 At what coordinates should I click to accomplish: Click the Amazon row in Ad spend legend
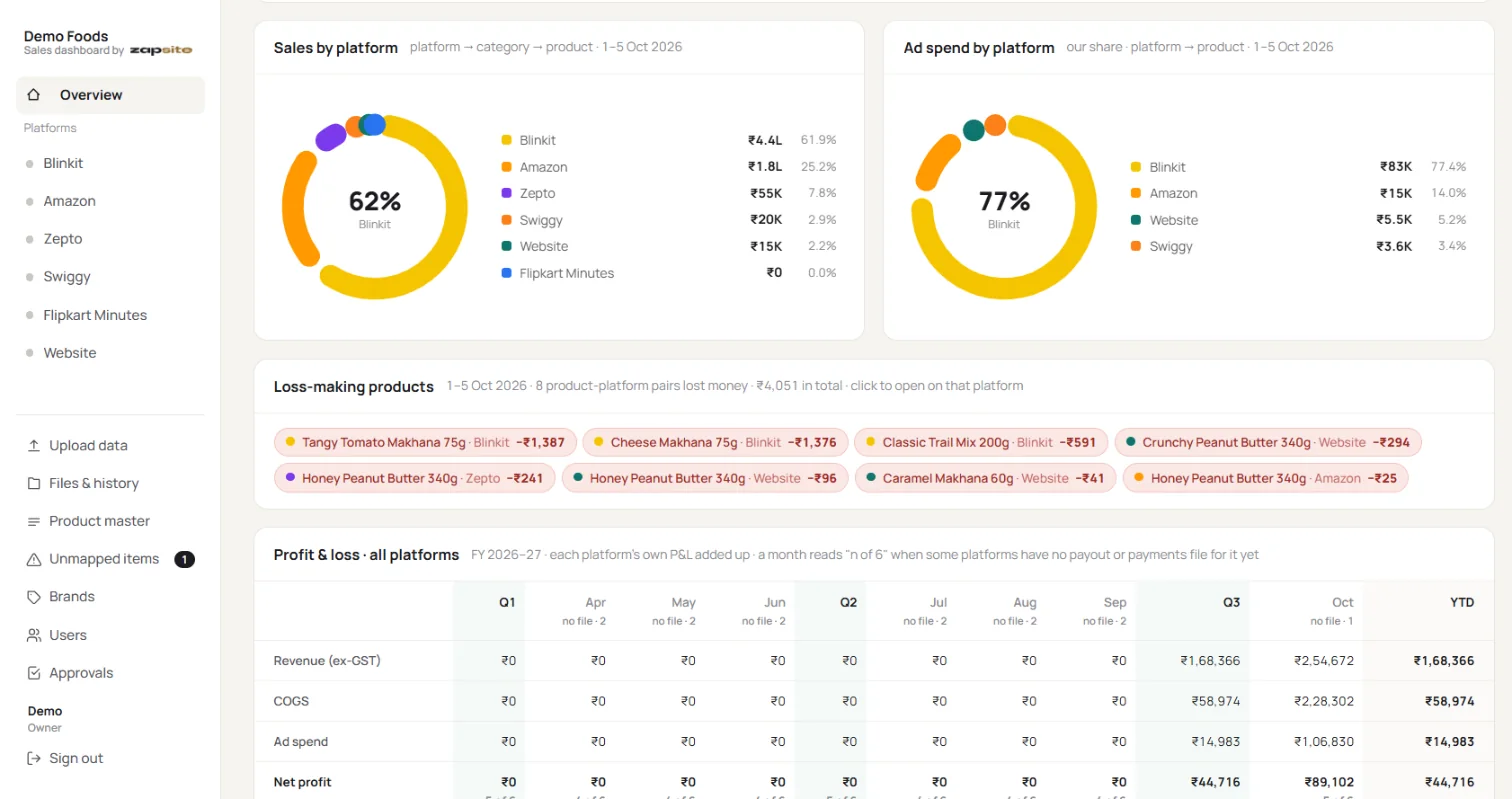tap(1298, 194)
